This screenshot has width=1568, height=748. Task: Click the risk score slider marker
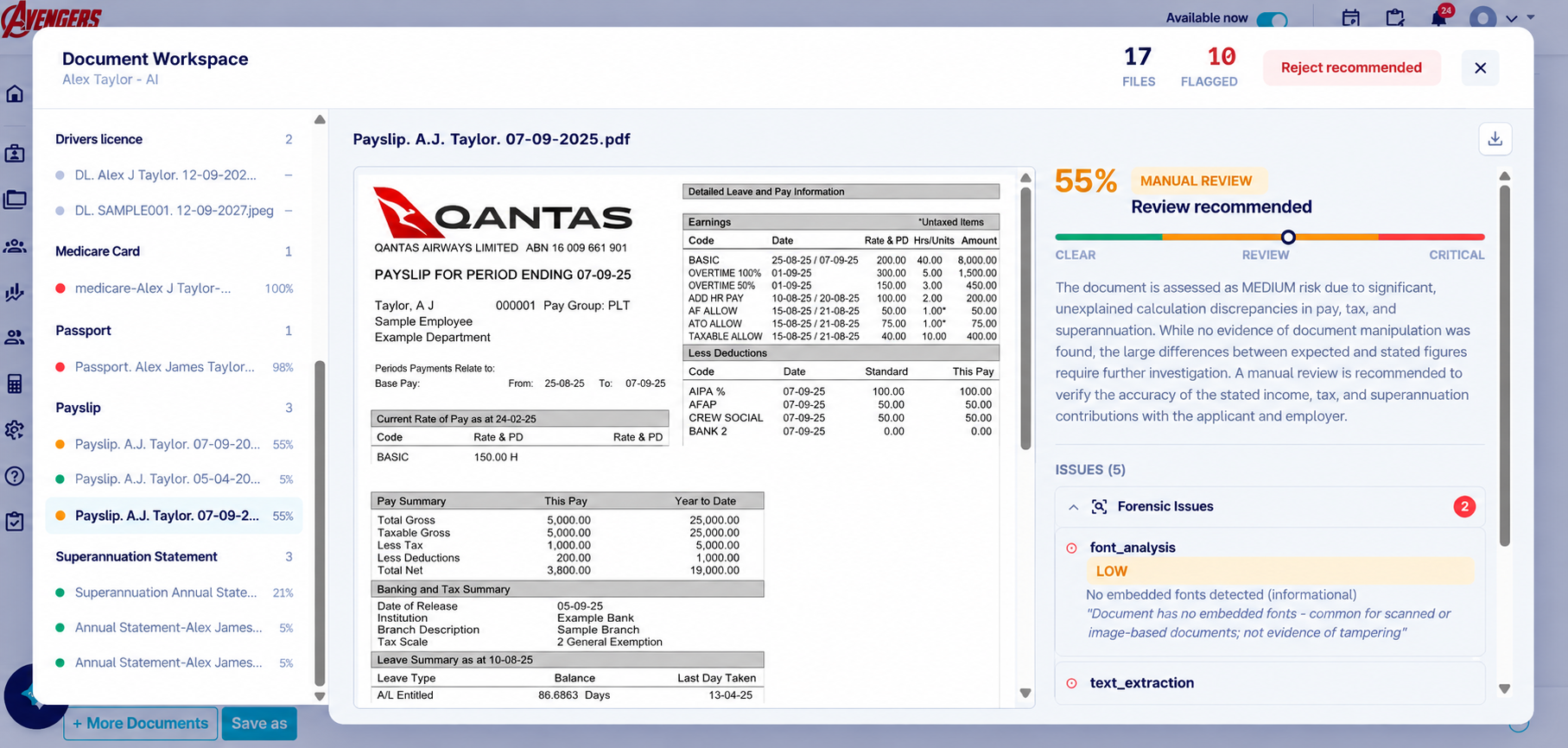tap(1288, 237)
